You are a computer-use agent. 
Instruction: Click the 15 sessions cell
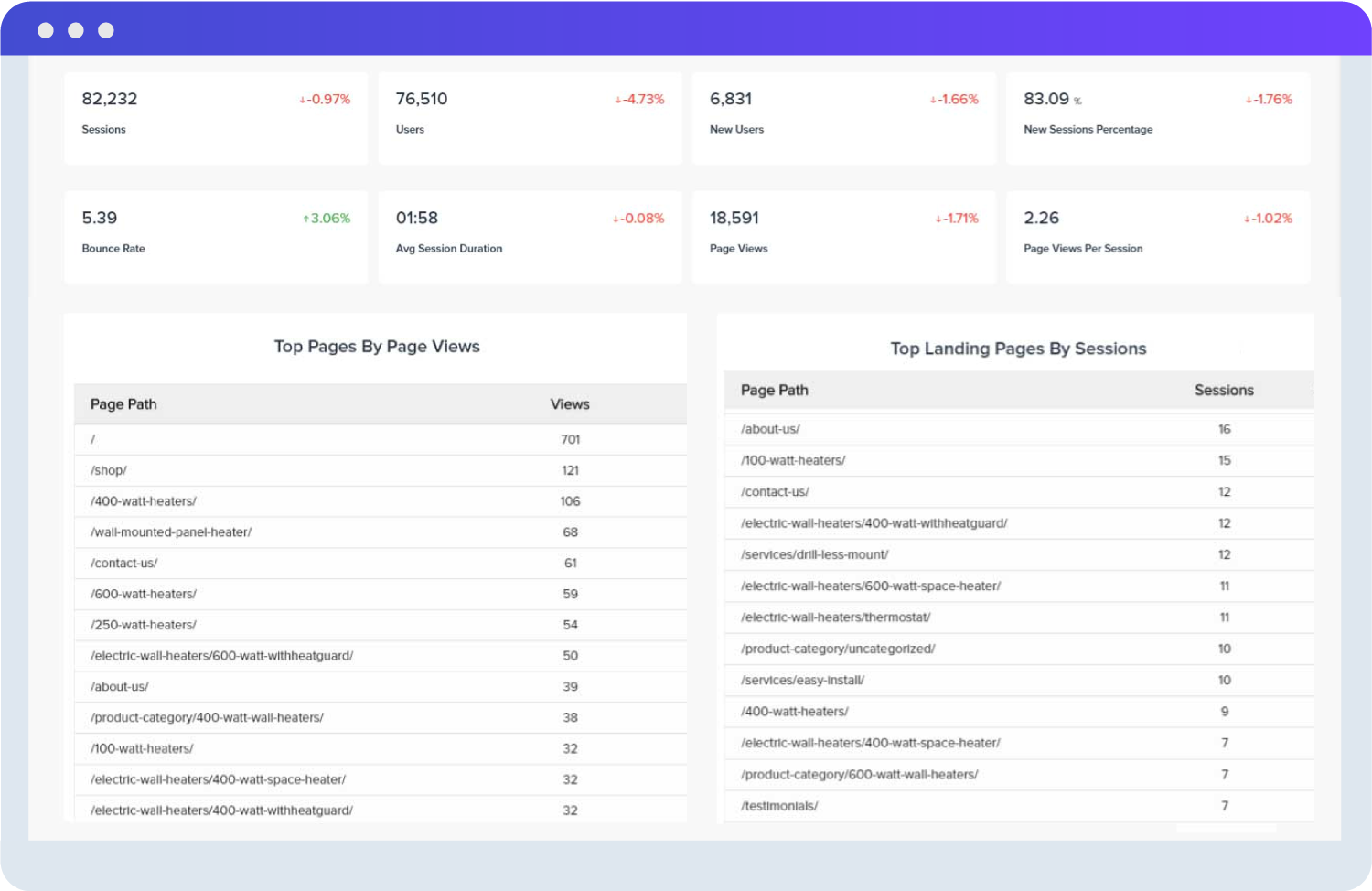1225,460
